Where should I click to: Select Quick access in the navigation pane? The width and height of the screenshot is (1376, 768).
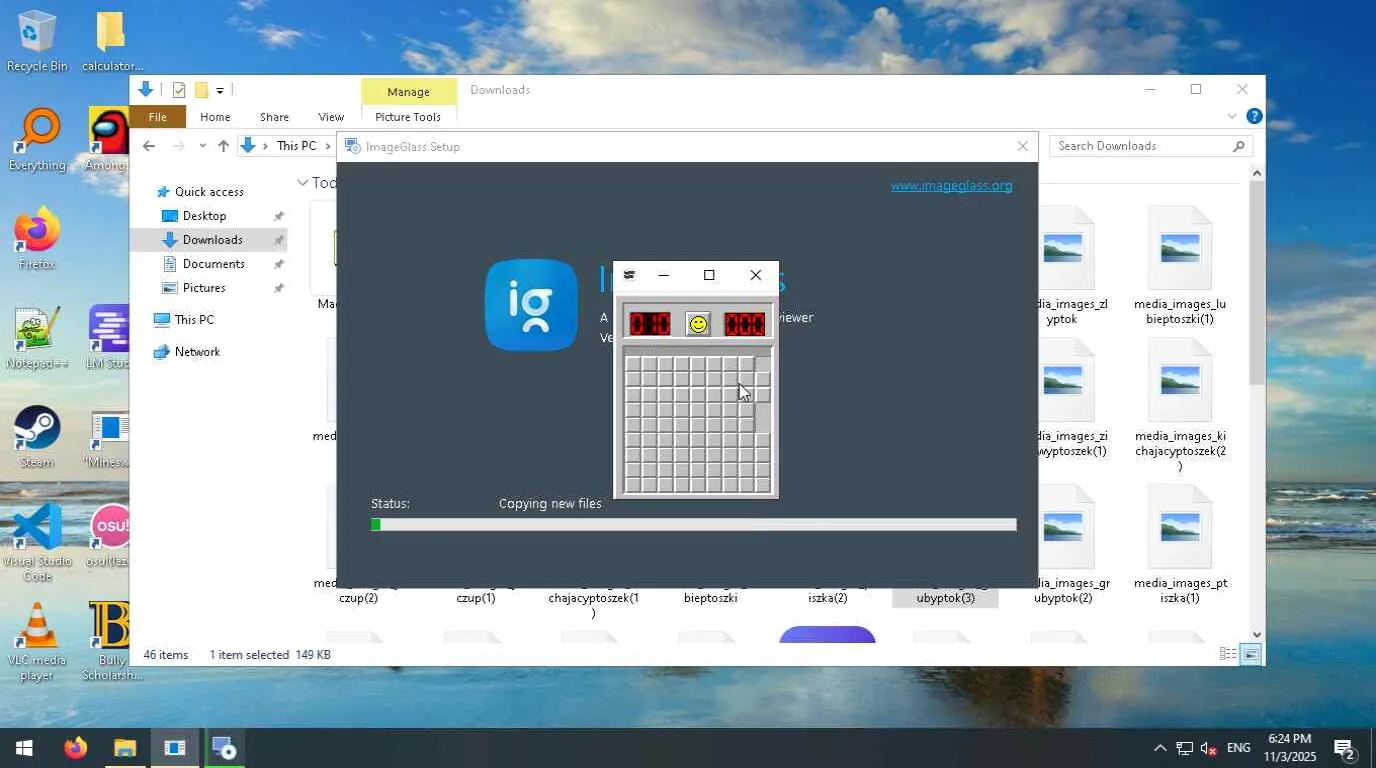point(209,192)
